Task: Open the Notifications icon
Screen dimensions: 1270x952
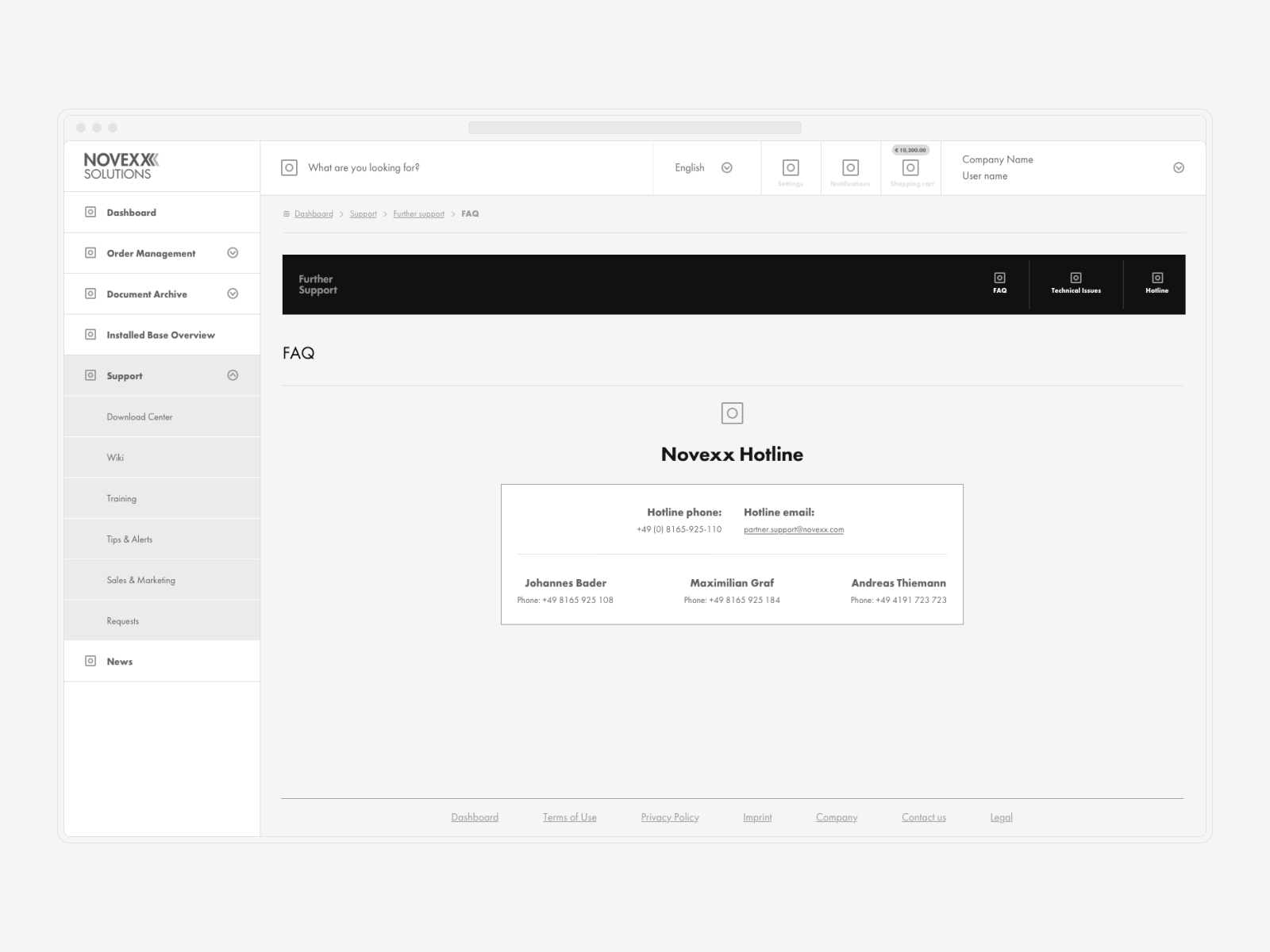Action: pos(850,167)
